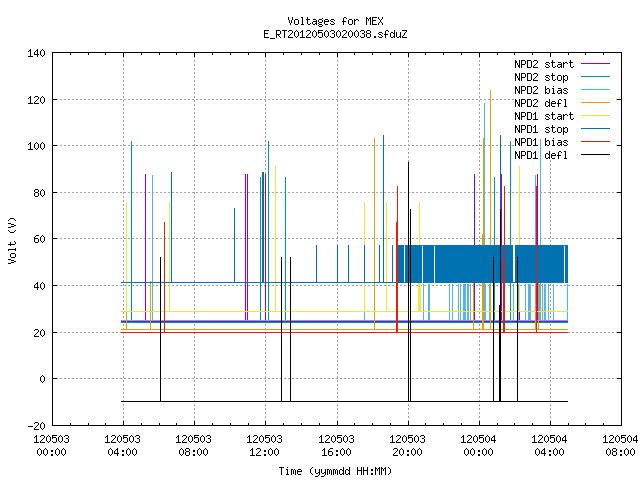Click the red NPD1 bias legend line
Image resolution: width=640 pixels, height=480 pixels.
596,142
